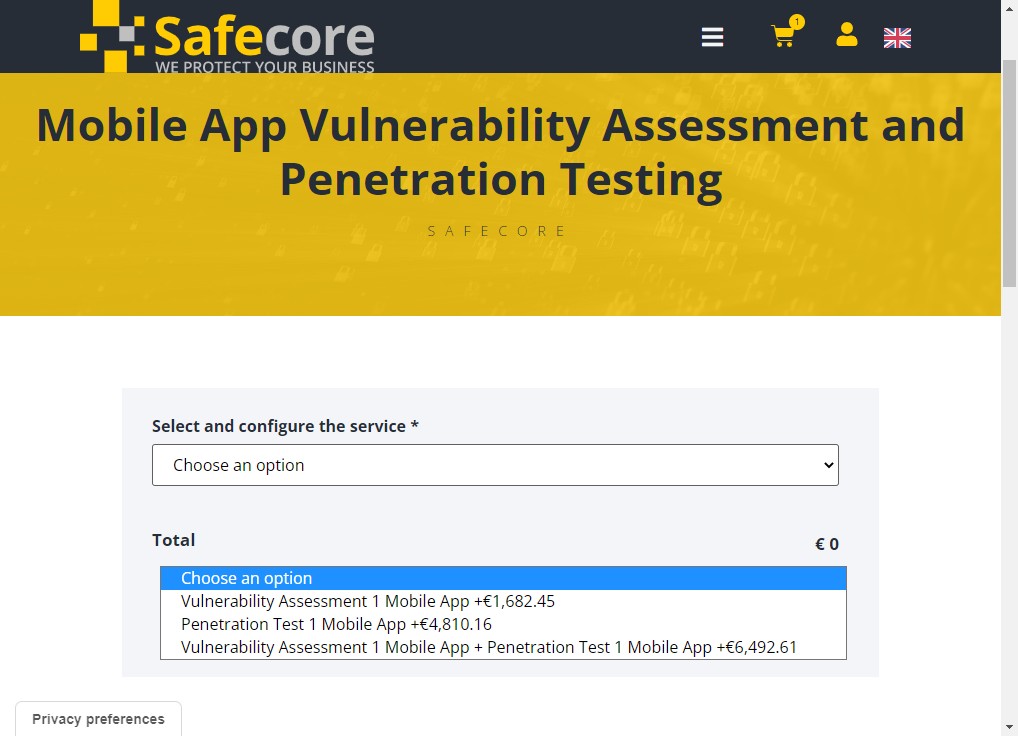Click the scrollbar down arrow

[1010, 728]
